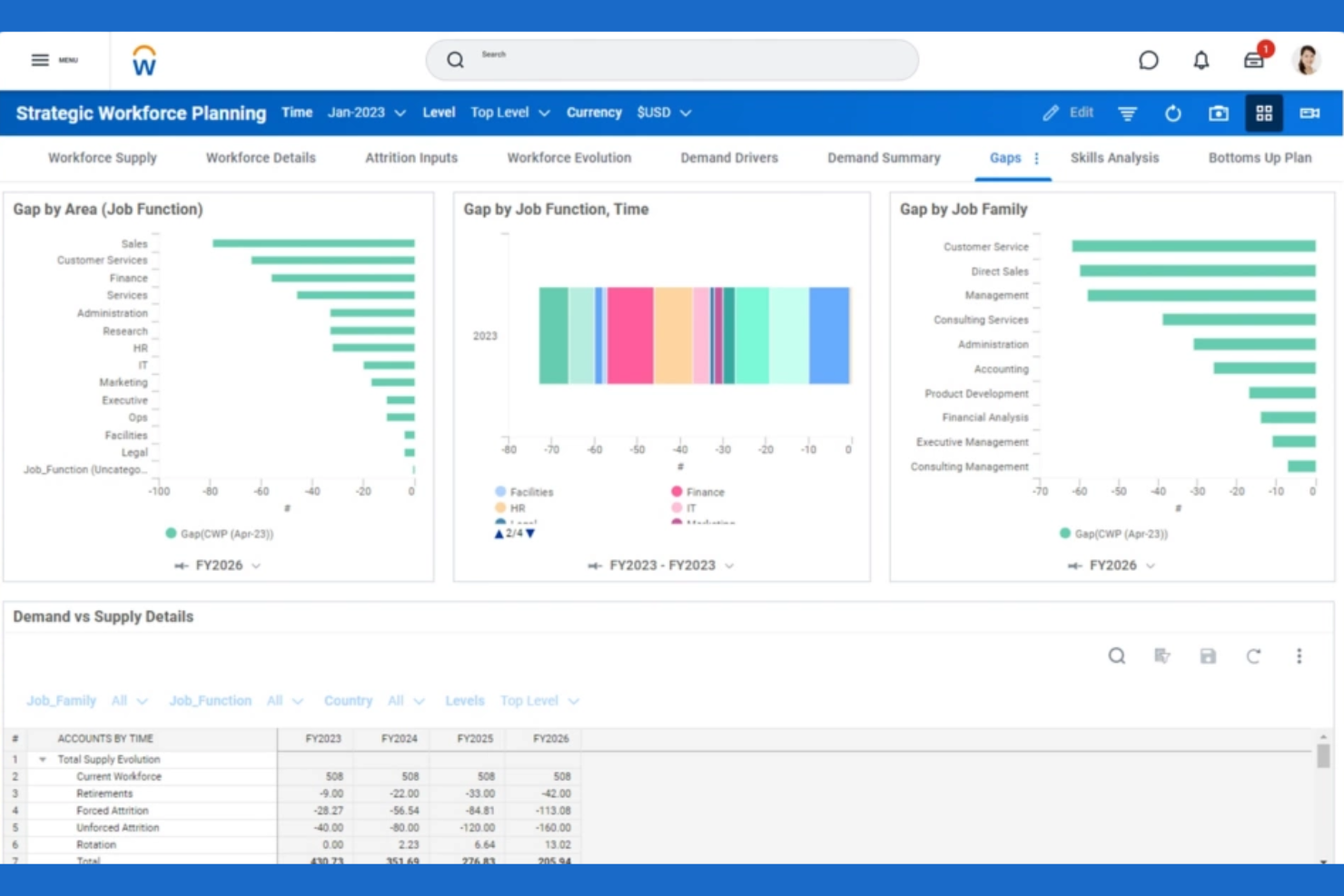Open details panel vertical ellipsis menu
Screen dimensions: 1344x896
coord(1299,655)
